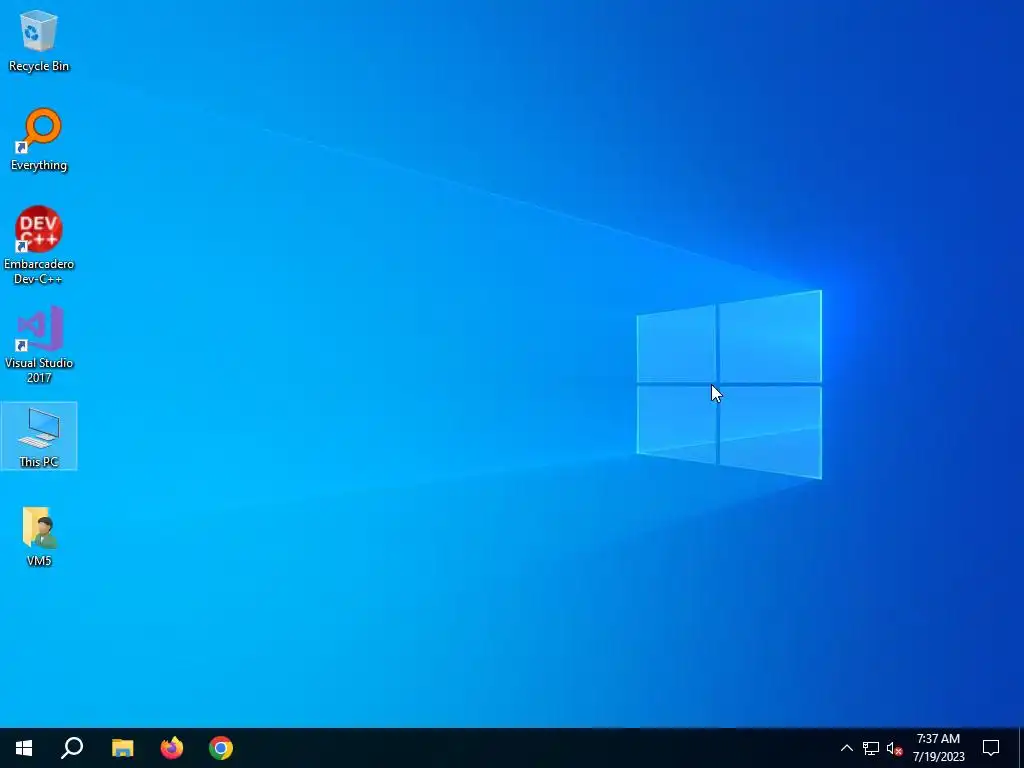
Task: Click the Show desktop sliver at the taskbar's far end
Action: pyautogui.click(x=1021, y=748)
